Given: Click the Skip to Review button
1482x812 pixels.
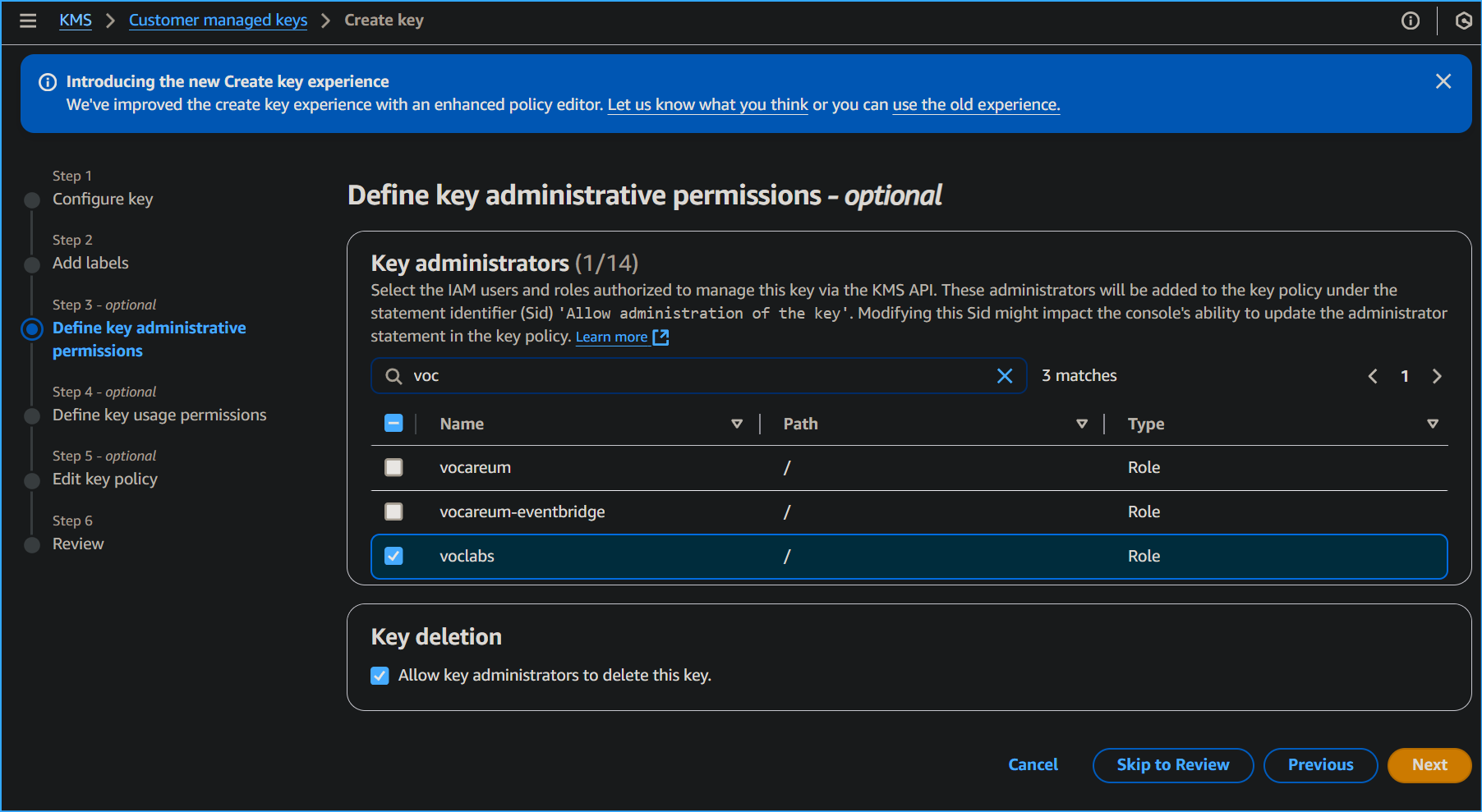Looking at the screenshot, I should [x=1172, y=765].
